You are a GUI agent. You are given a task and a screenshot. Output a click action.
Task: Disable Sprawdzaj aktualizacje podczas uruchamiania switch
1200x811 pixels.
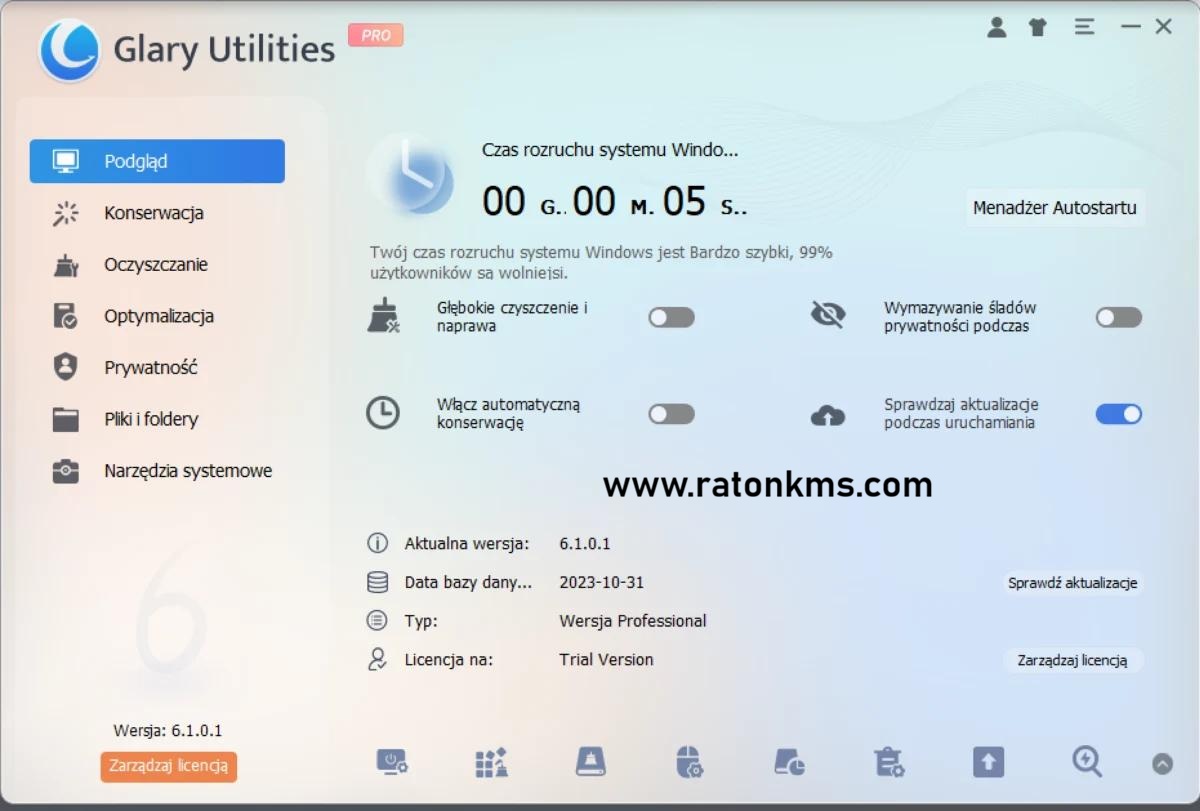(1118, 414)
